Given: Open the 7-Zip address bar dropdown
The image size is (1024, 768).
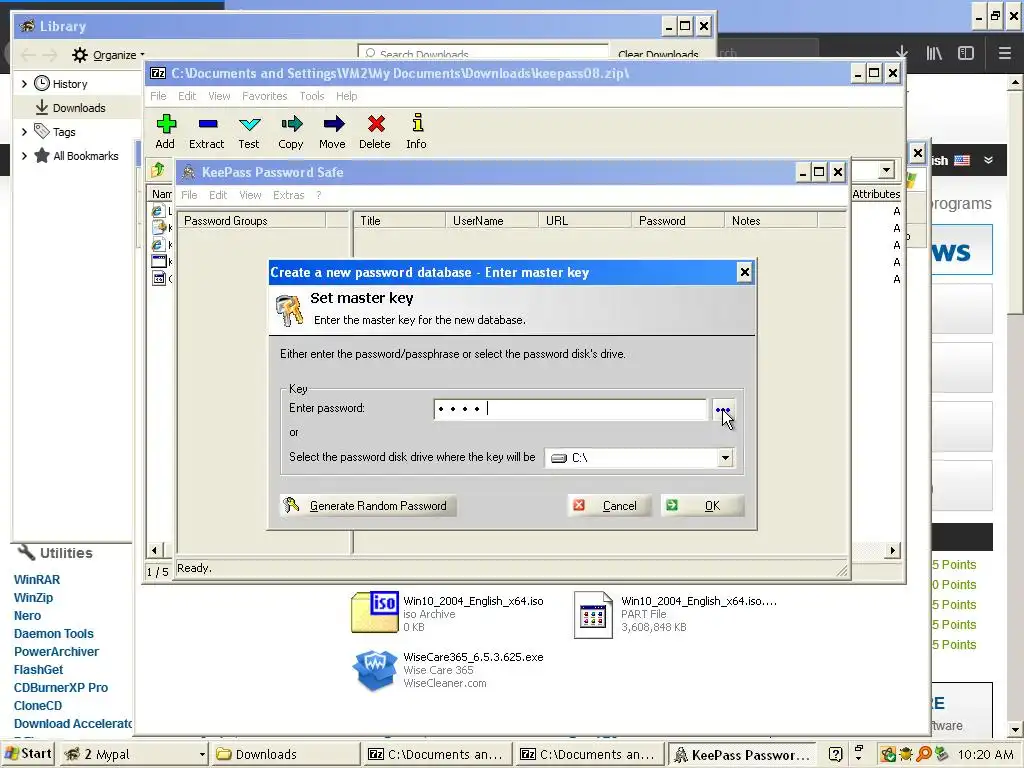Looking at the screenshot, I should (x=886, y=170).
